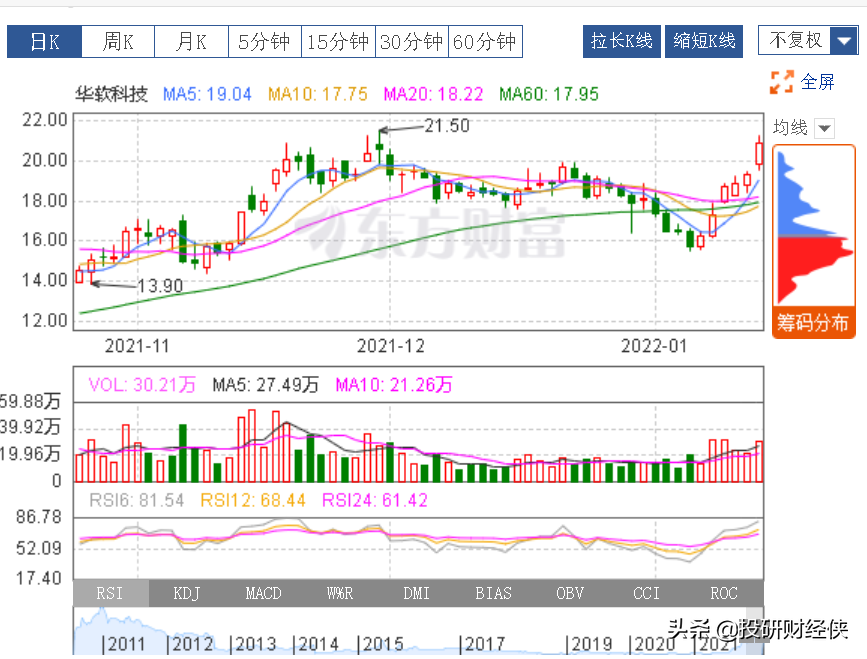Click the 华软科技 stock name
867x659 pixels.
point(112,95)
